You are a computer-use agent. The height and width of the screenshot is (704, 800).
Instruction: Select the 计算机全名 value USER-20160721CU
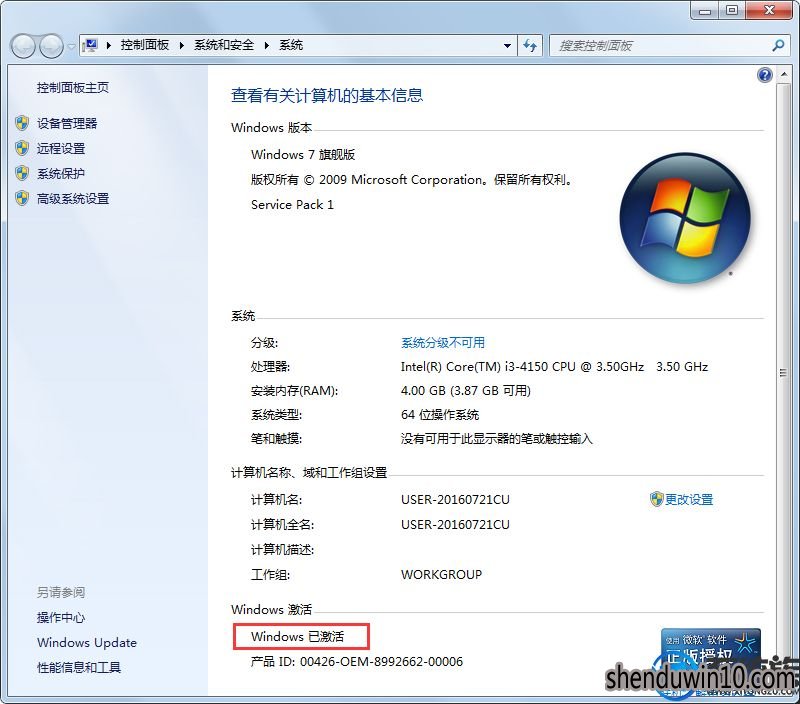pyautogui.click(x=455, y=524)
